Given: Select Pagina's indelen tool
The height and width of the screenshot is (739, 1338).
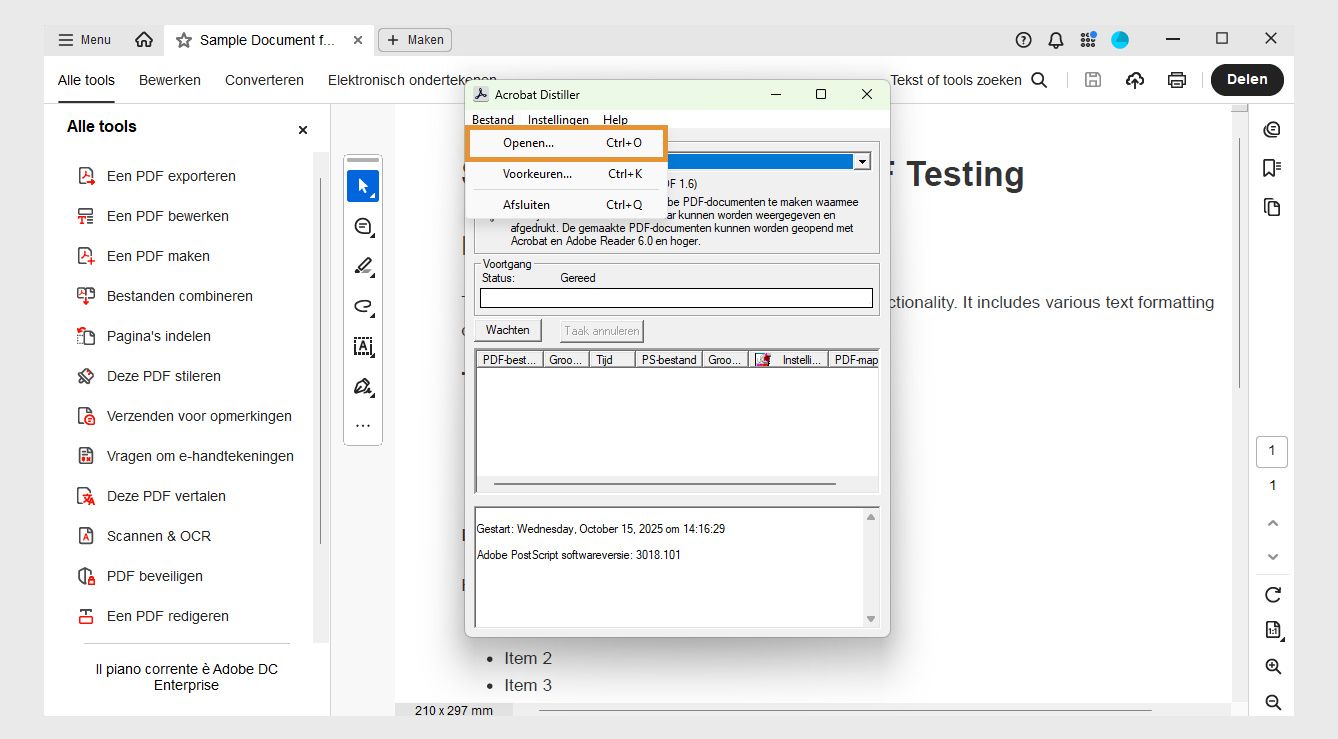Looking at the screenshot, I should (159, 336).
